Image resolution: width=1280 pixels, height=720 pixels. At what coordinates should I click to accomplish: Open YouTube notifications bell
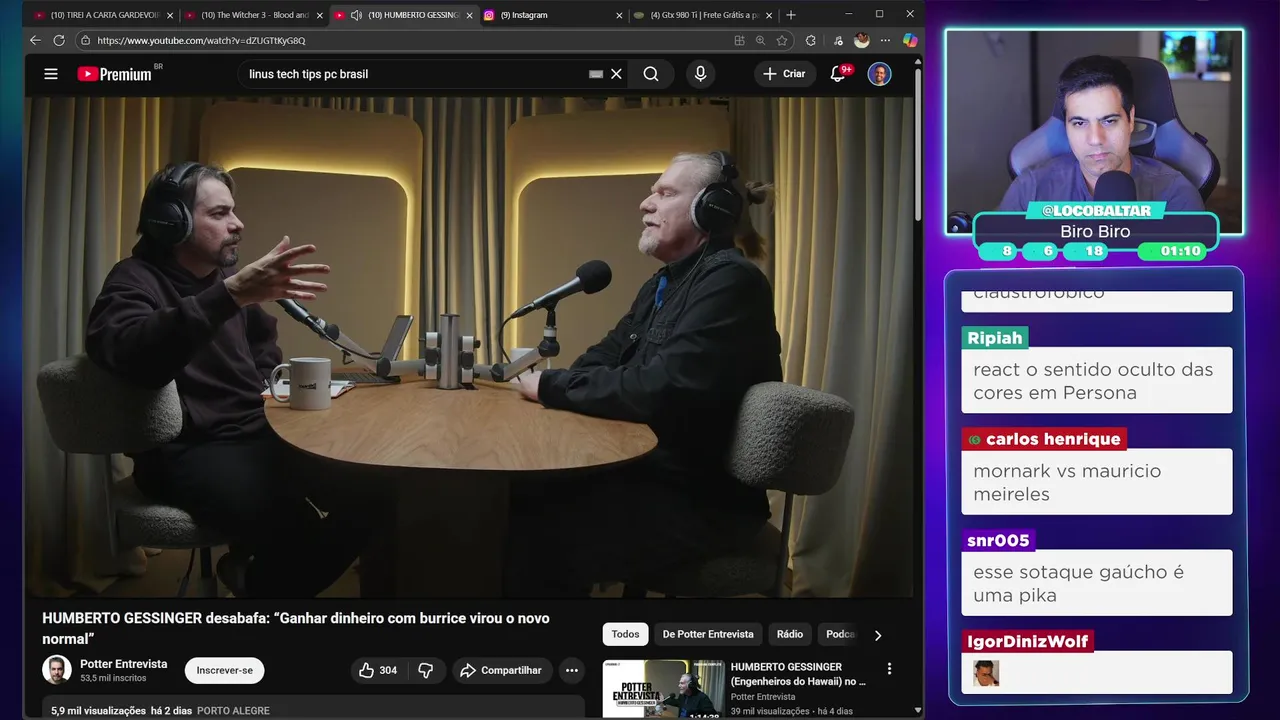pyautogui.click(x=838, y=74)
